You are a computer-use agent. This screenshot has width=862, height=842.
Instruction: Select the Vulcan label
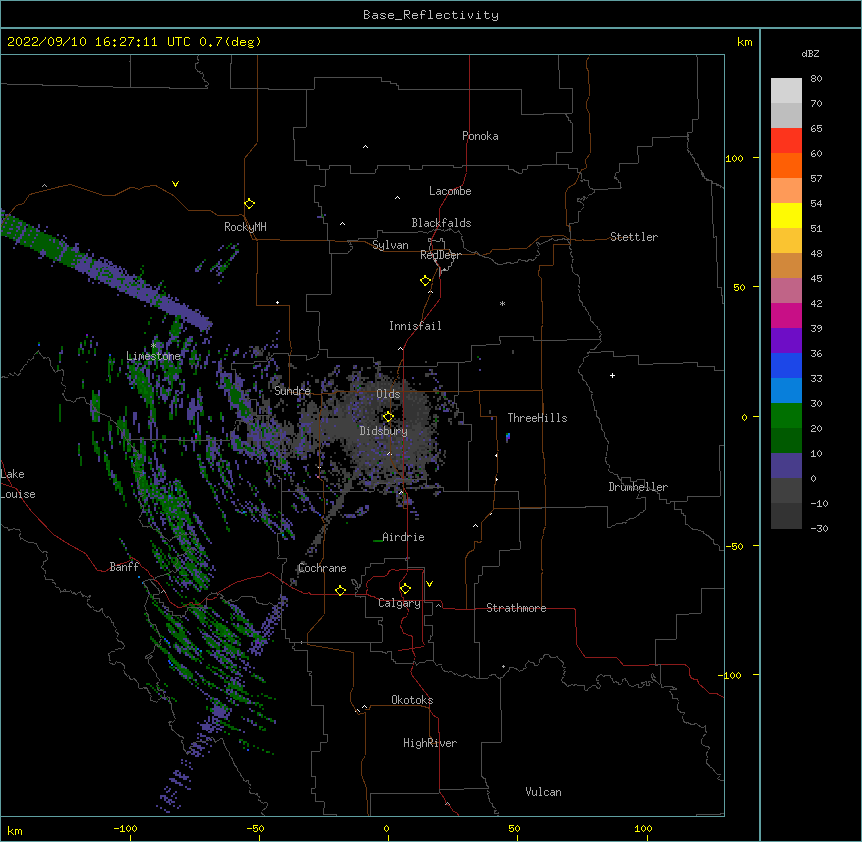pos(543,792)
